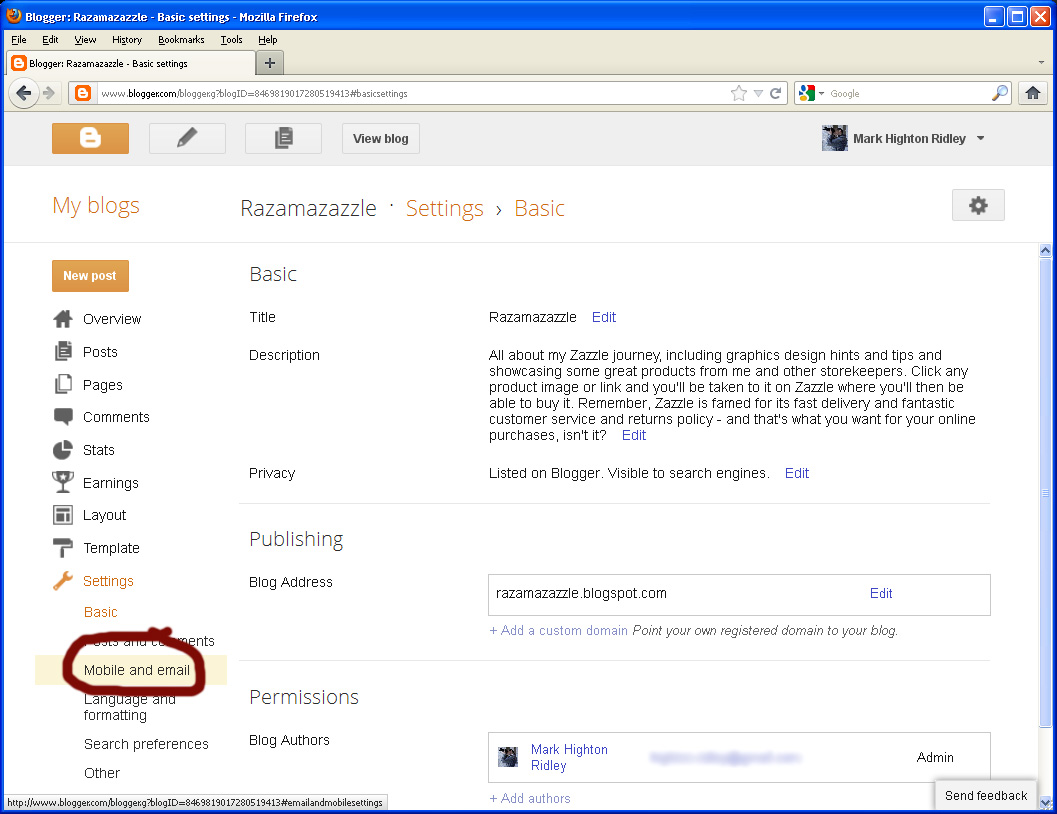Go back with Firefox back arrow
The width and height of the screenshot is (1057, 814).
24,93
